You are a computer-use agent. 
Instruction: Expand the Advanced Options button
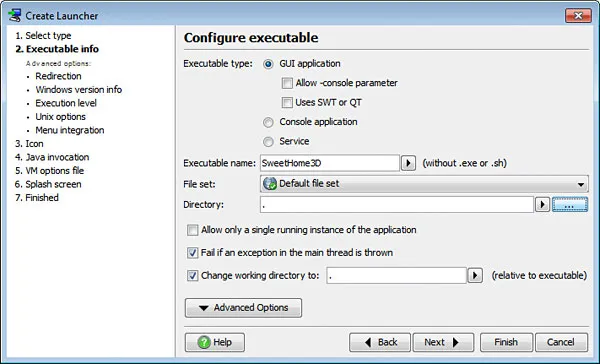(x=243, y=308)
